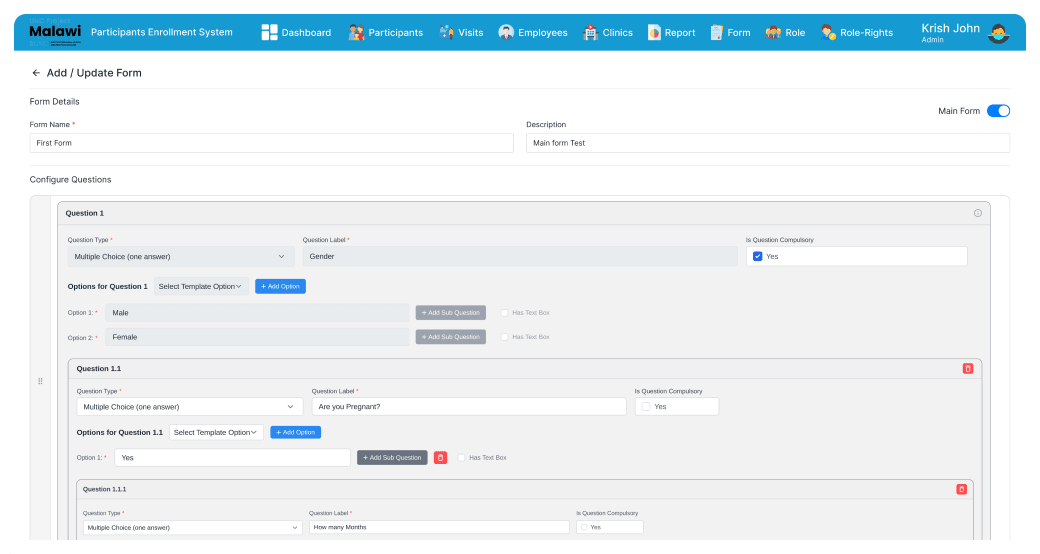This screenshot has height=554, width=1040.
Task: Click the Dashboard grid icon
Action: click(269, 32)
